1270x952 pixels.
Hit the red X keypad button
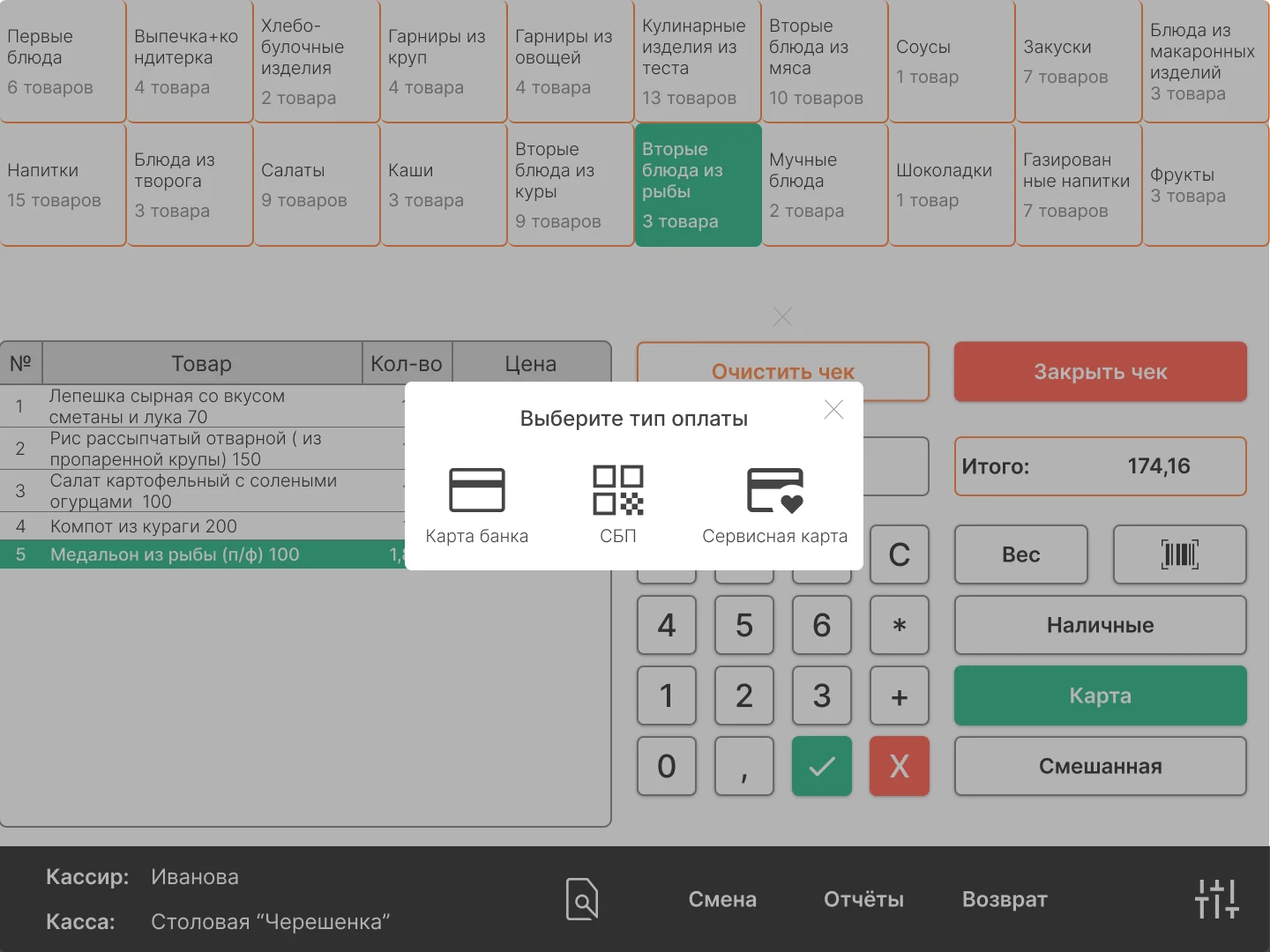pos(900,766)
